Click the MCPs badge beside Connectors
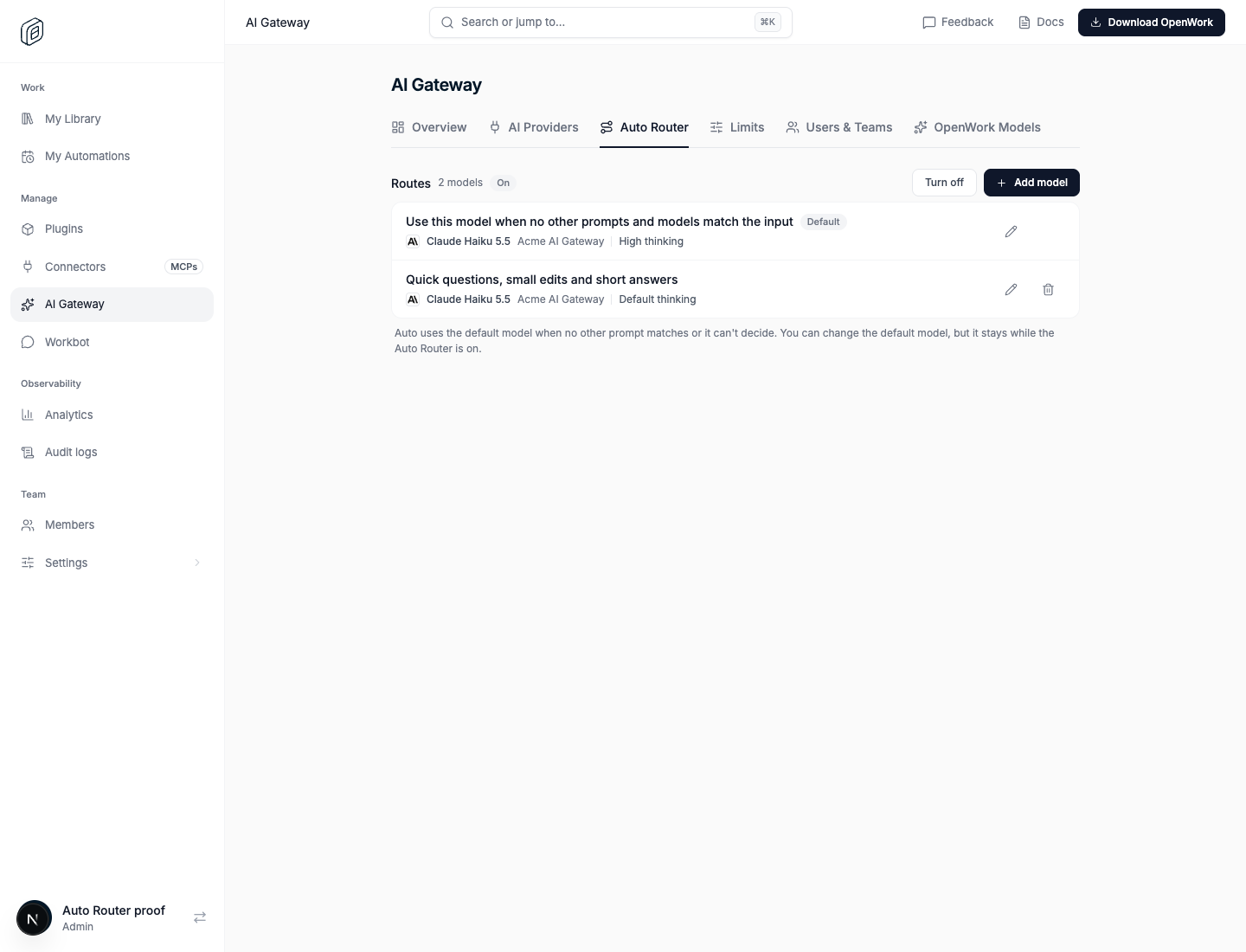This screenshot has width=1246, height=952. (x=183, y=267)
